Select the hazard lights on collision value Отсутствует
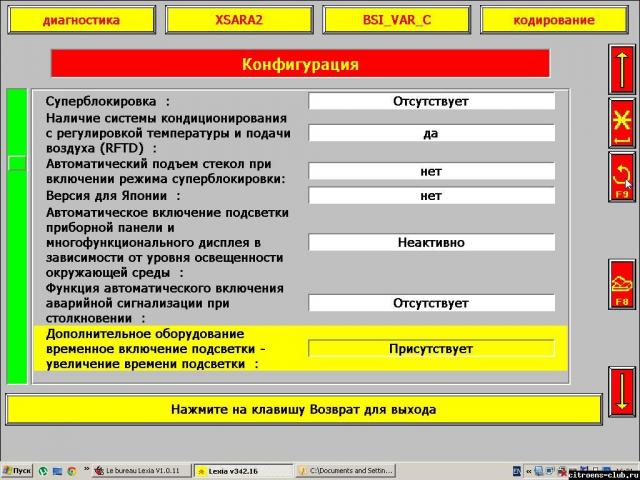The image size is (640, 480). tap(431, 303)
